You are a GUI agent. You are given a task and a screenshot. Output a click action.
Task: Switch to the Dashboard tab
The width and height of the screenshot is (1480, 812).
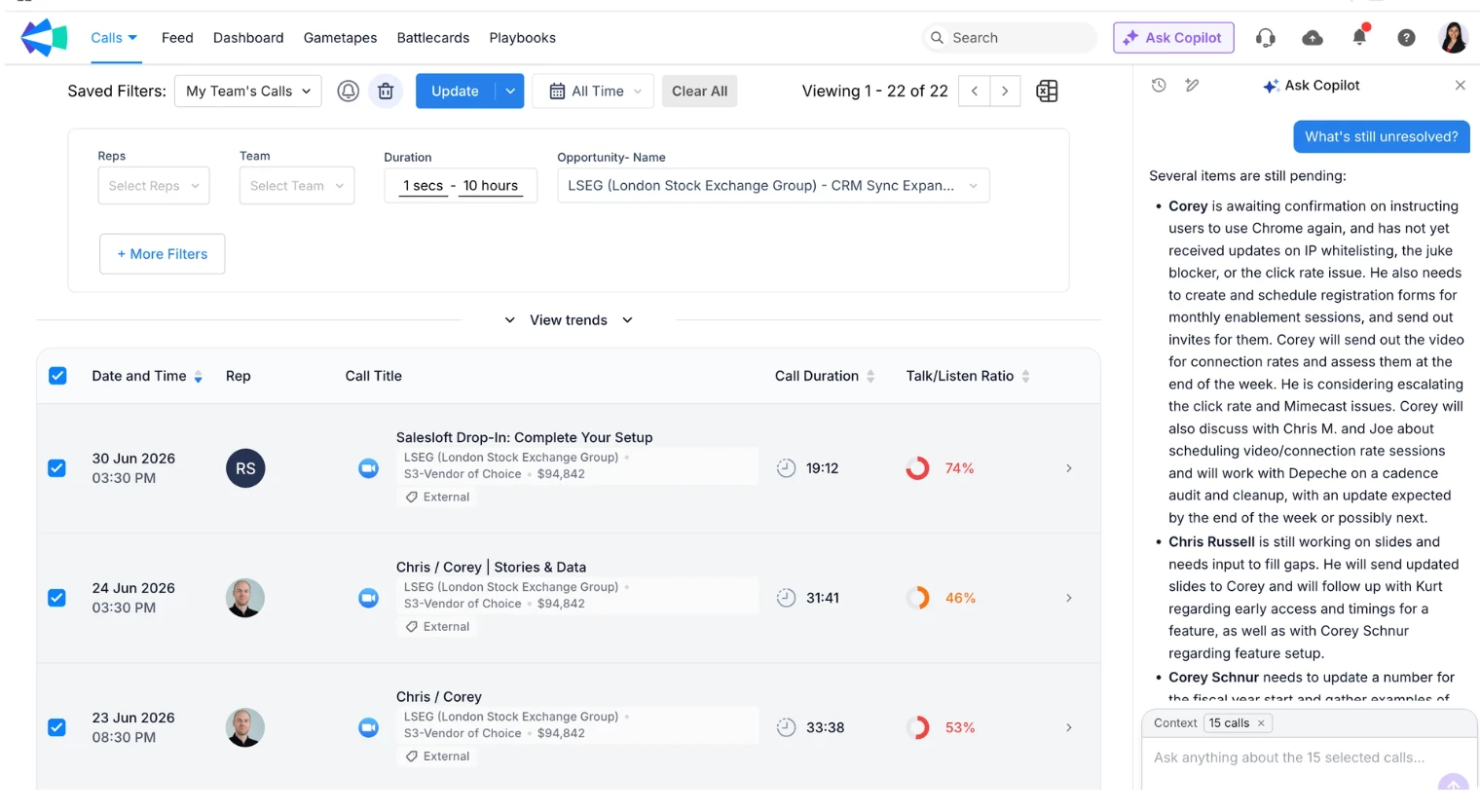click(x=248, y=38)
